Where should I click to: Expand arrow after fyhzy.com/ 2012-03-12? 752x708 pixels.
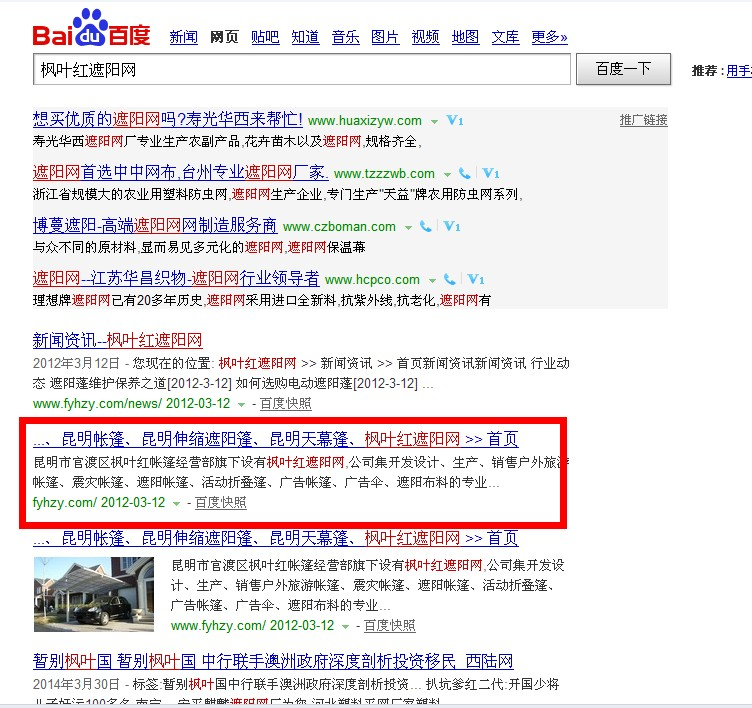[x=176, y=503]
